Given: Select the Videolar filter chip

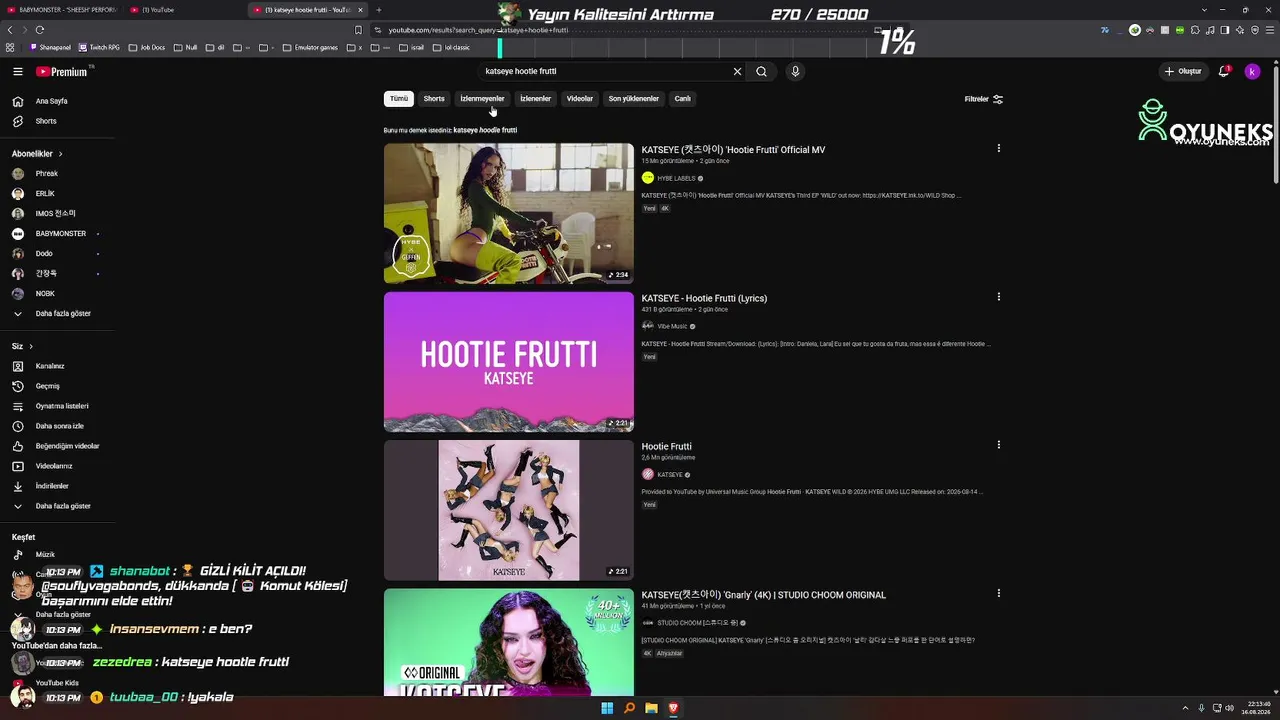Looking at the screenshot, I should pyautogui.click(x=580, y=99).
